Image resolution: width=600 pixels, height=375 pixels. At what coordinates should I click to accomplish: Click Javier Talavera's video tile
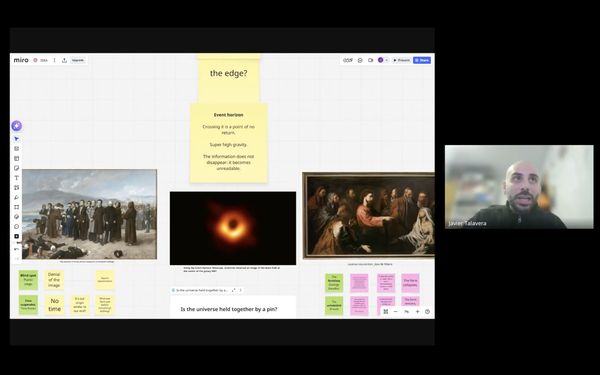click(x=519, y=187)
